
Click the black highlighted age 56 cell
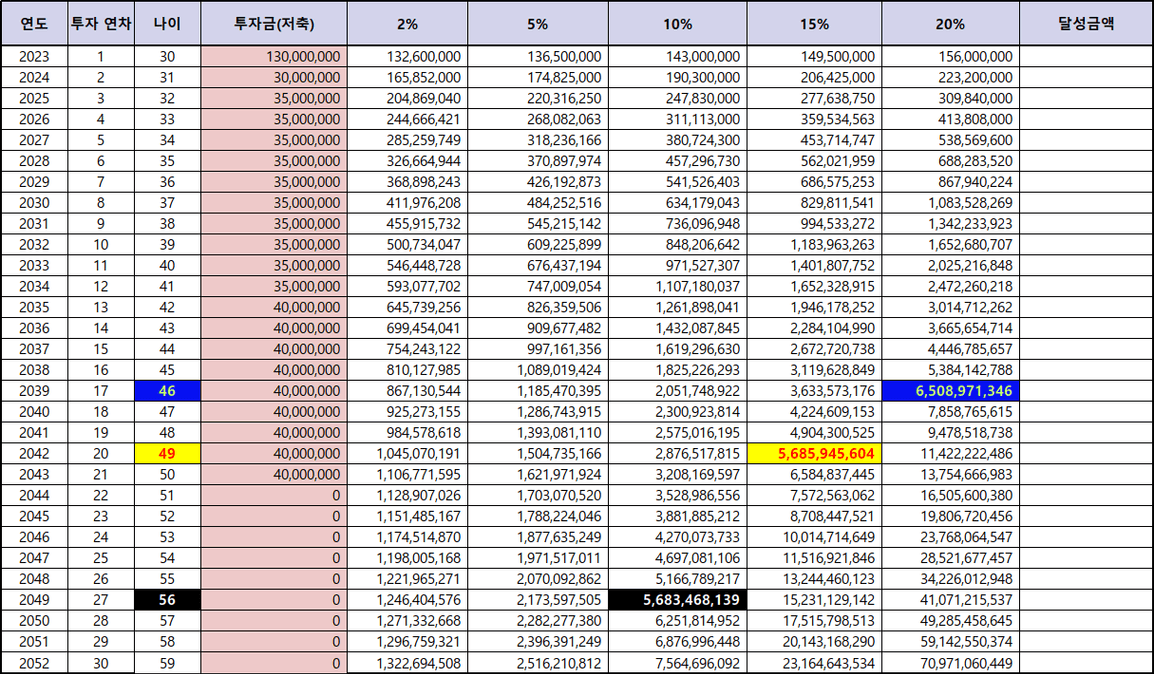click(167, 600)
